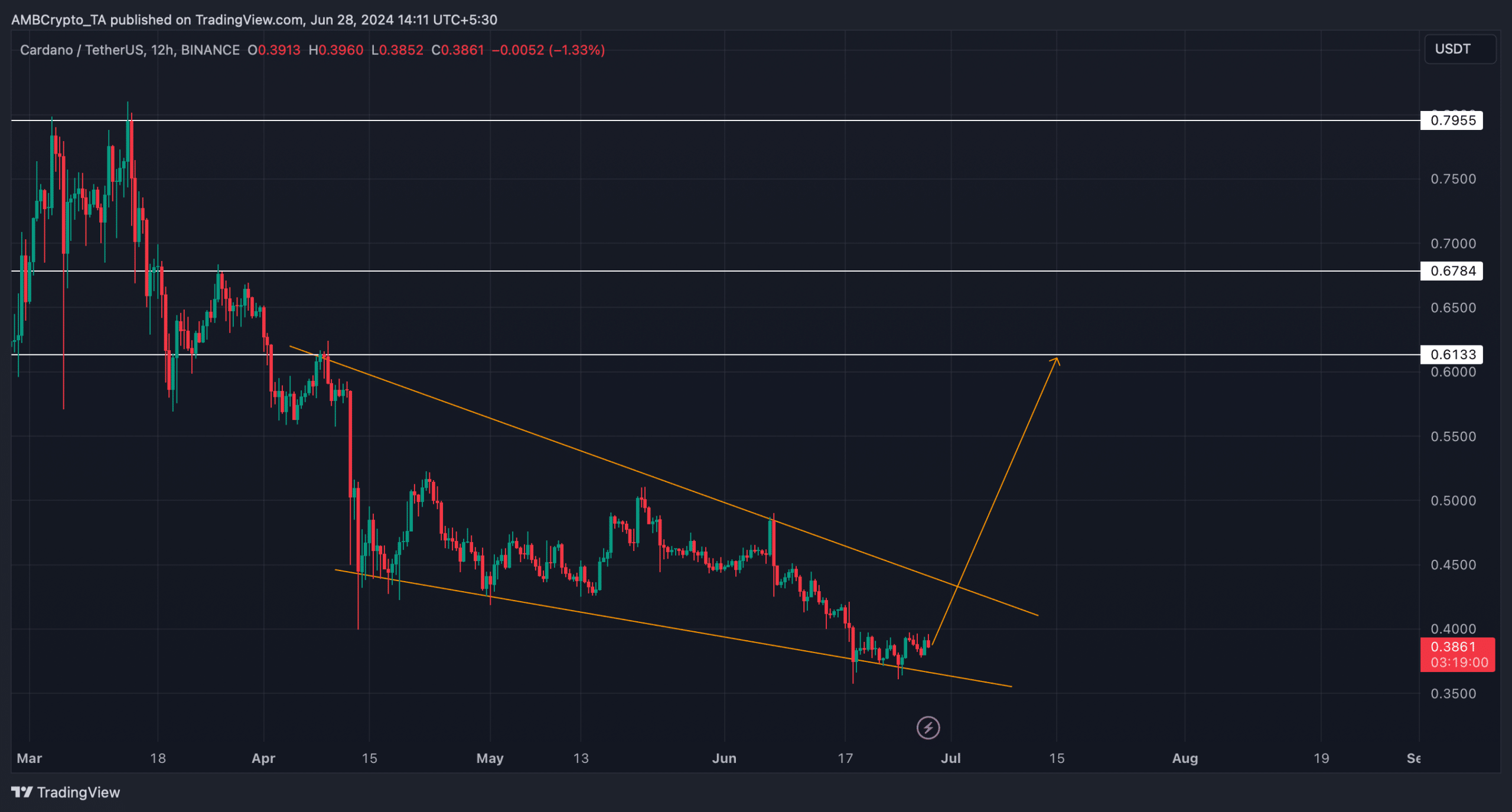Image resolution: width=1512 pixels, height=812 pixels.
Task: Click the lightning bolt event icon
Action: coord(928,728)
